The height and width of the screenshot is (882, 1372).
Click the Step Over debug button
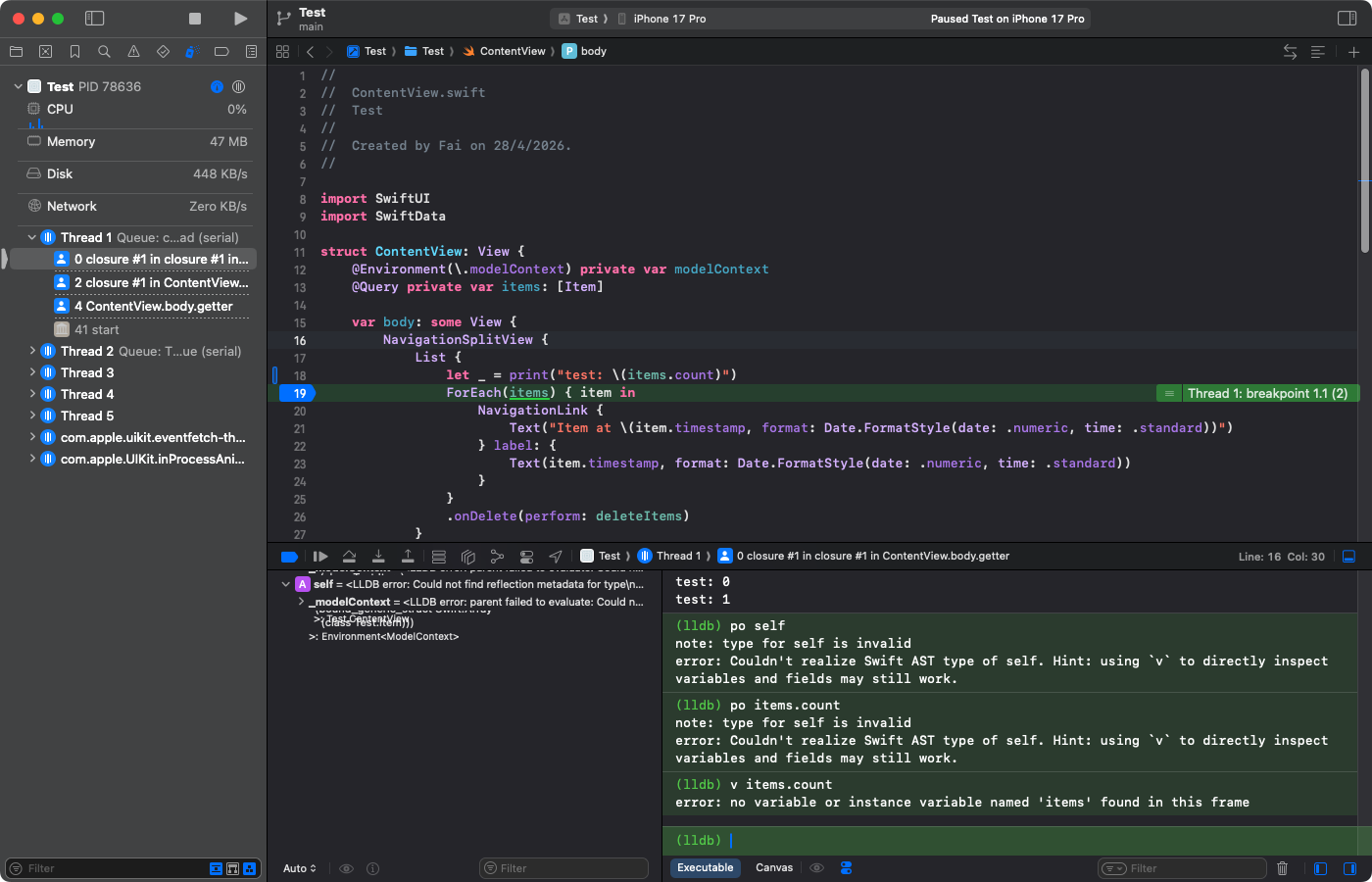[349, 556]
